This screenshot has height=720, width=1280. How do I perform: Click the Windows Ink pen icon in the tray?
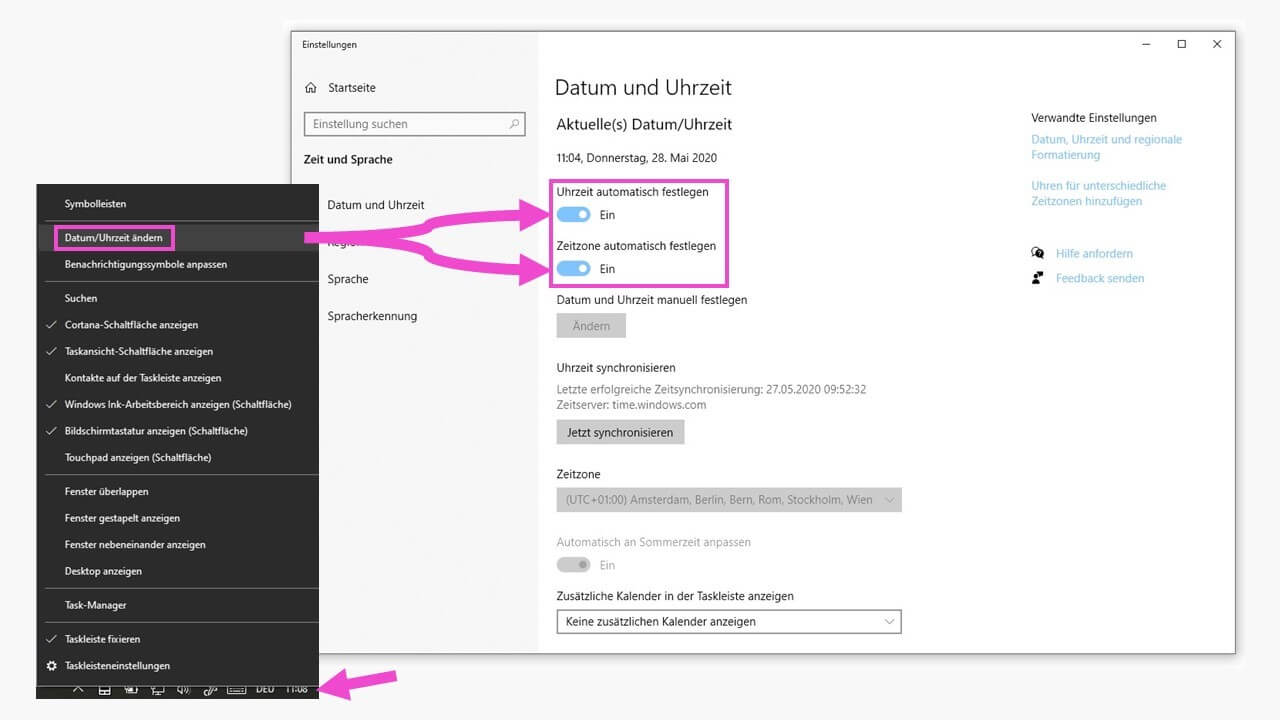point(210,690)
